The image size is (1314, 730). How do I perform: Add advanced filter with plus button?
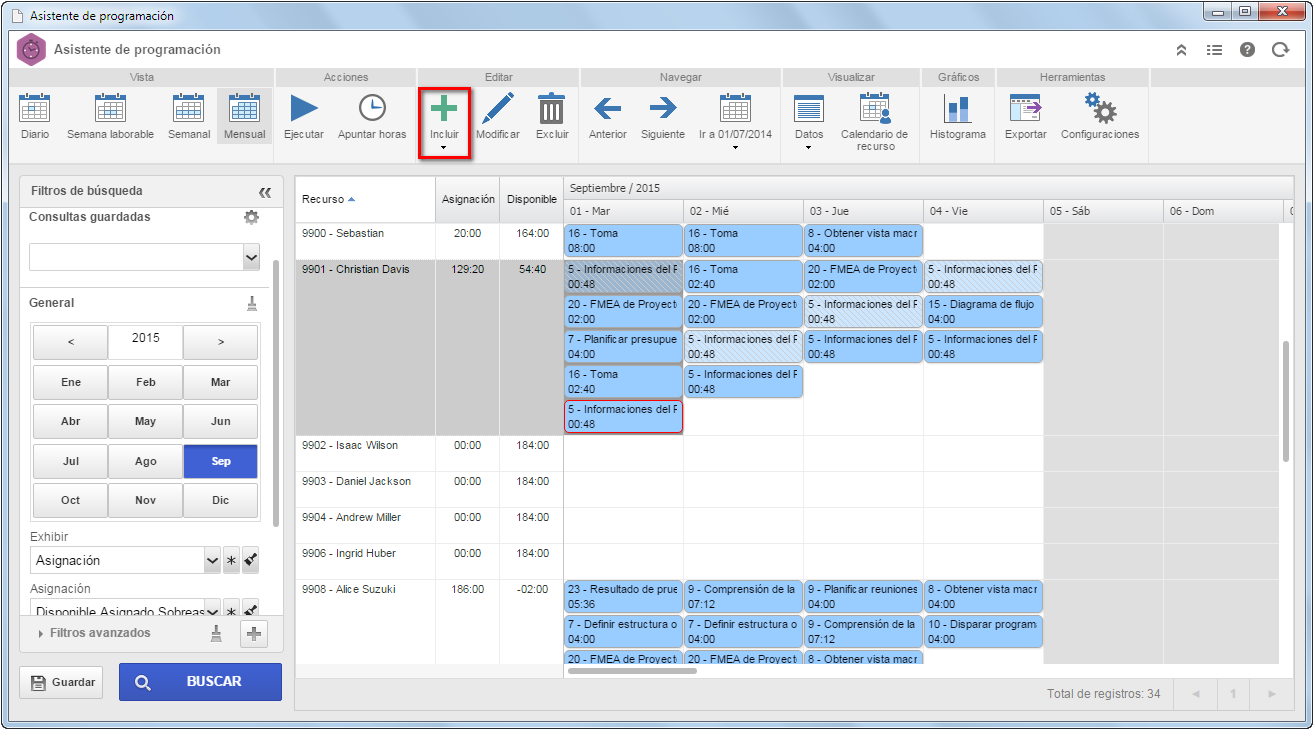click(254, 633)
